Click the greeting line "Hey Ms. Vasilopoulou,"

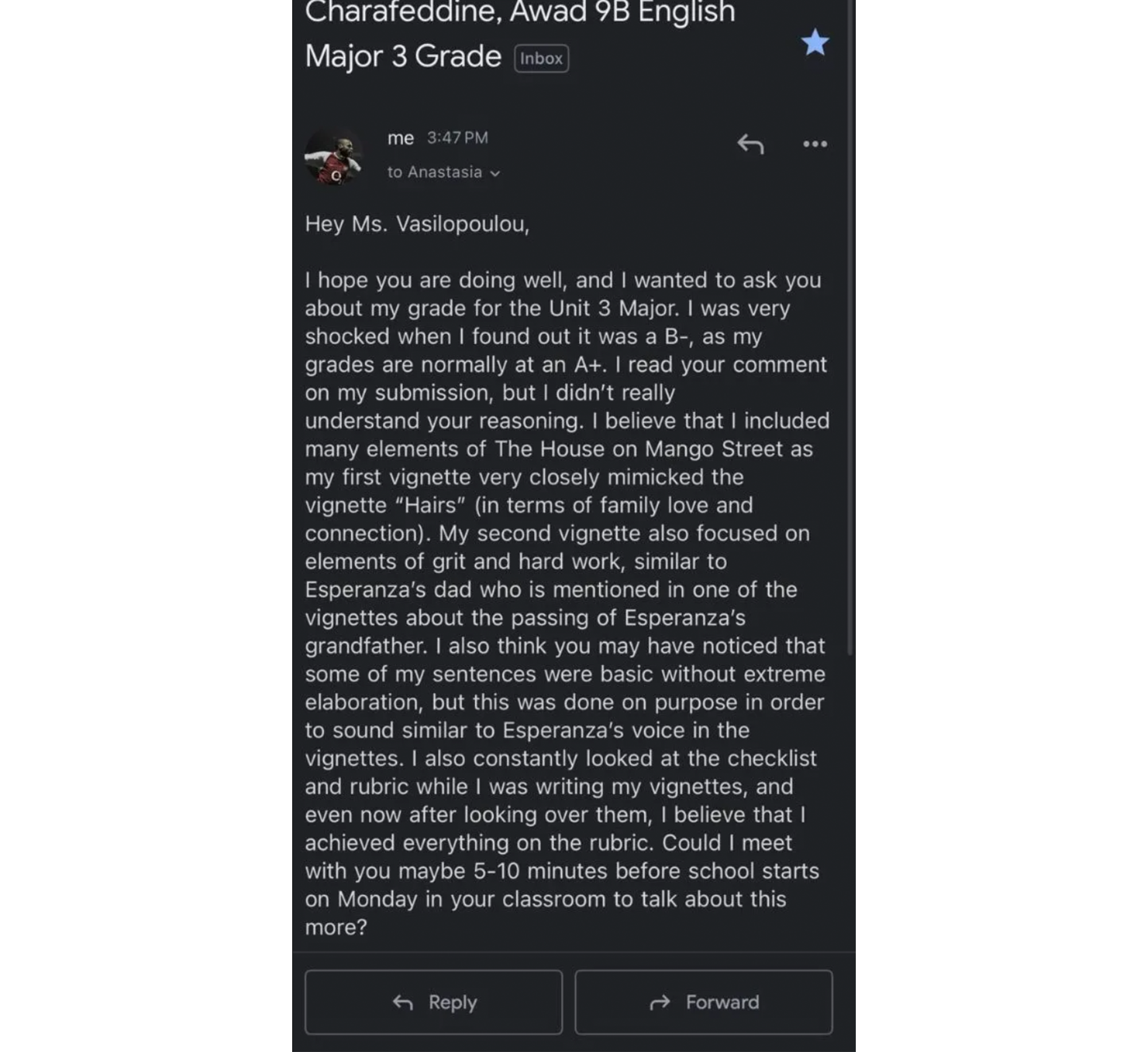[x=417, y=224]
